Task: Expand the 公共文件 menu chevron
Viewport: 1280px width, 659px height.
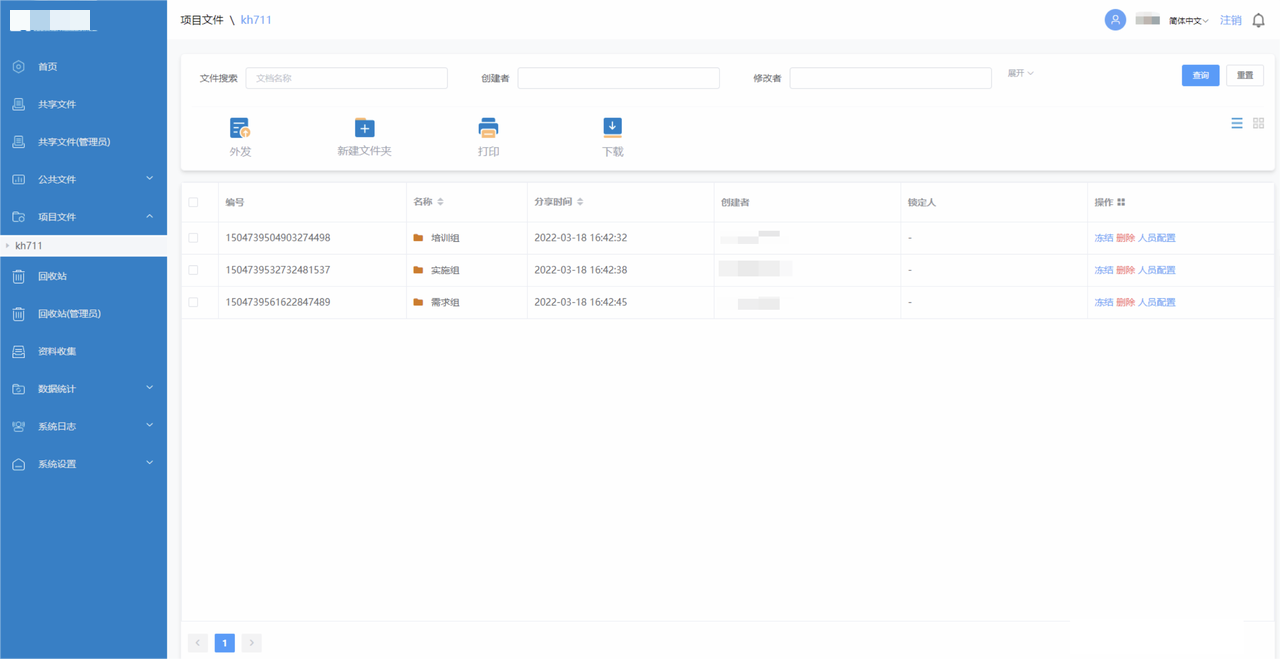Action: 150,178
